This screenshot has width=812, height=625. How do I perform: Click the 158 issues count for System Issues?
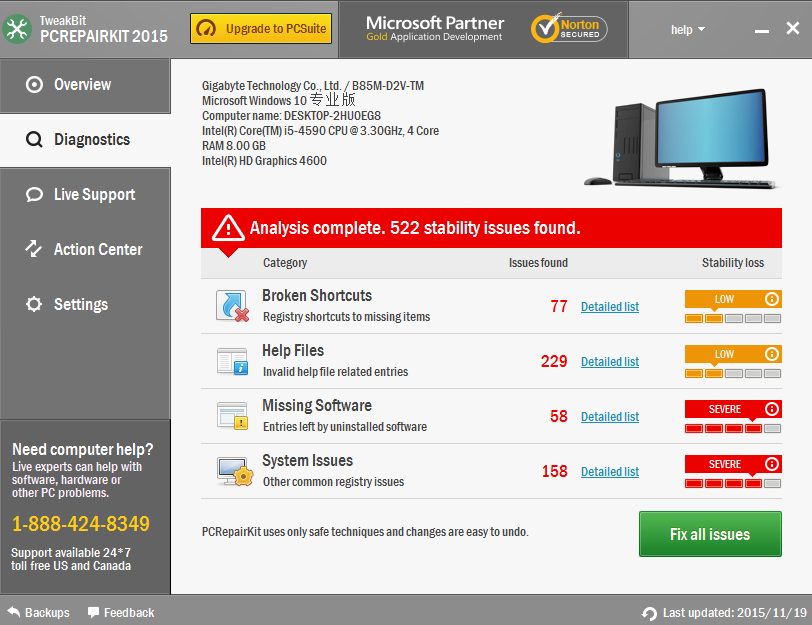pos(555,471)
